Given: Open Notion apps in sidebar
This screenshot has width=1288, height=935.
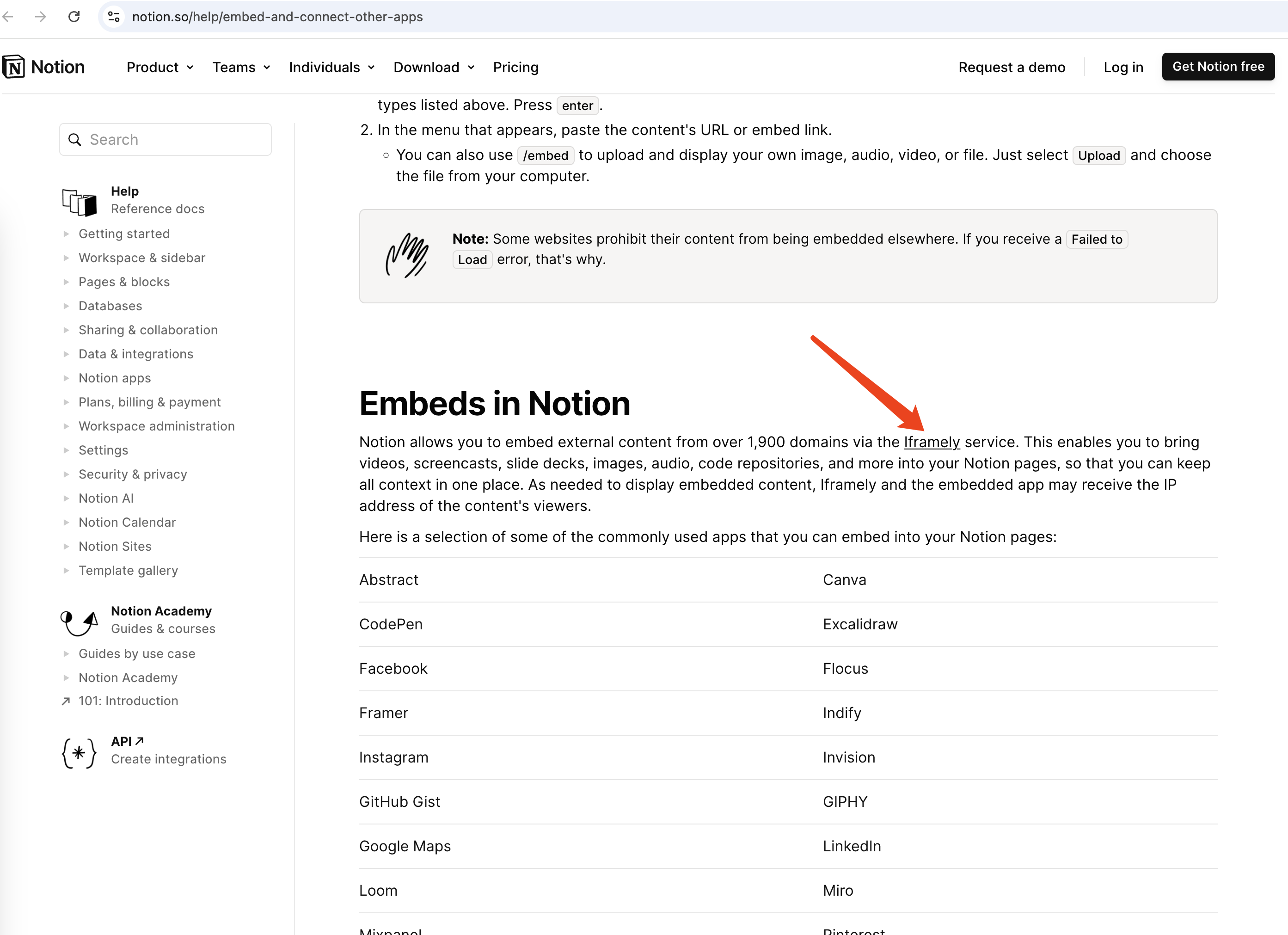Looking at the screenshot, I should (x=115, y=378).
